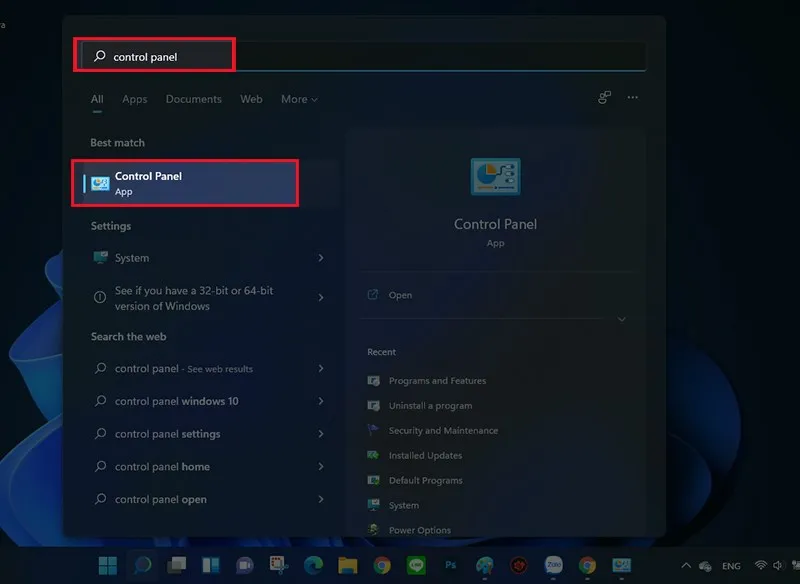Switch to the Documents search tab
This screenshot has height=584, width=800.
[x=193, y=99]
